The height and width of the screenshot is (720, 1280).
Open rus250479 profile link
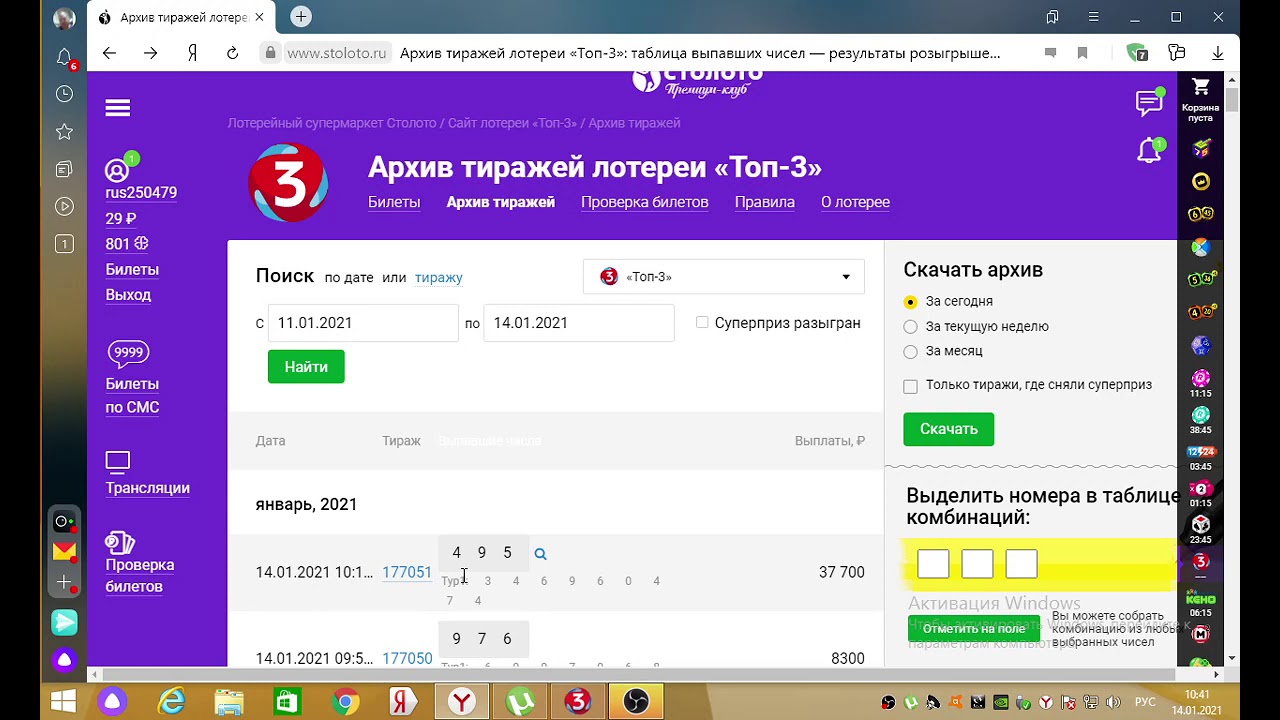[141, 193]
